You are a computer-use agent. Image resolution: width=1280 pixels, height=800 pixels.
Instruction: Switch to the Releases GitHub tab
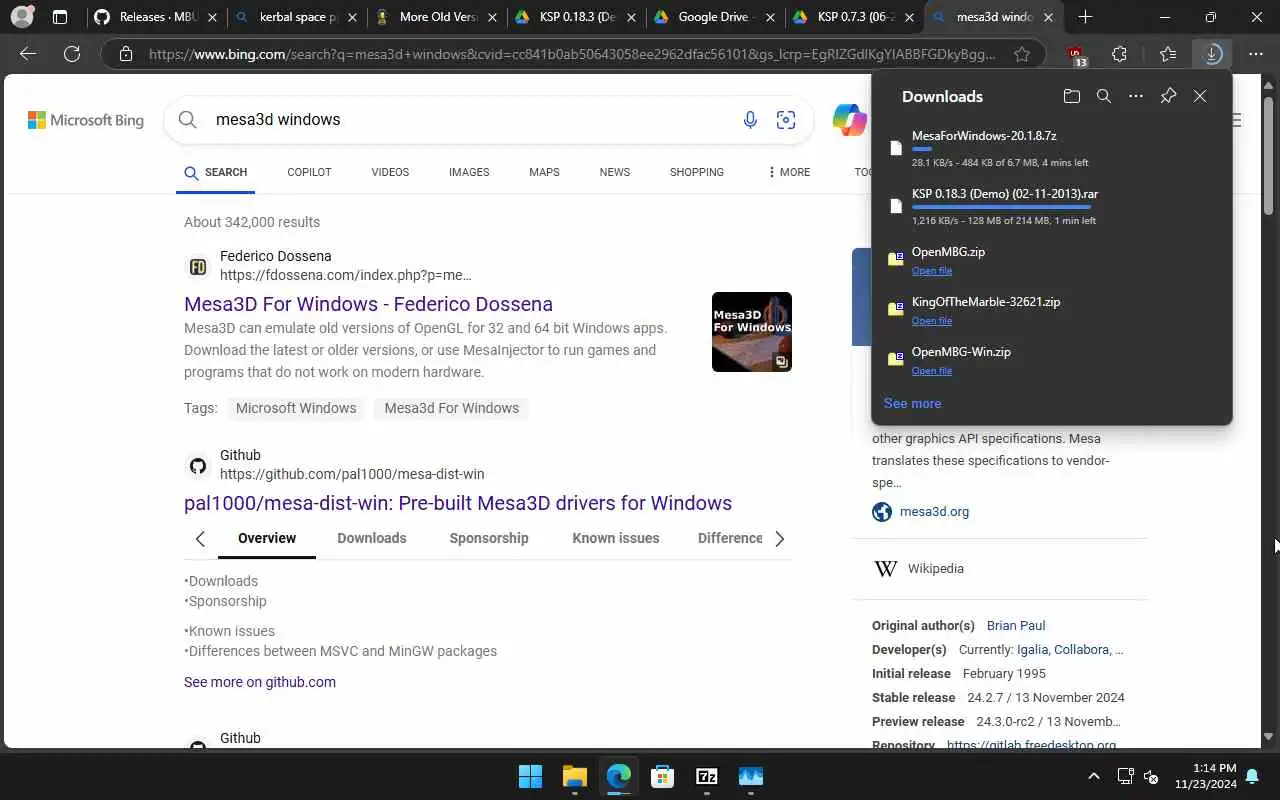click(155, 17)
